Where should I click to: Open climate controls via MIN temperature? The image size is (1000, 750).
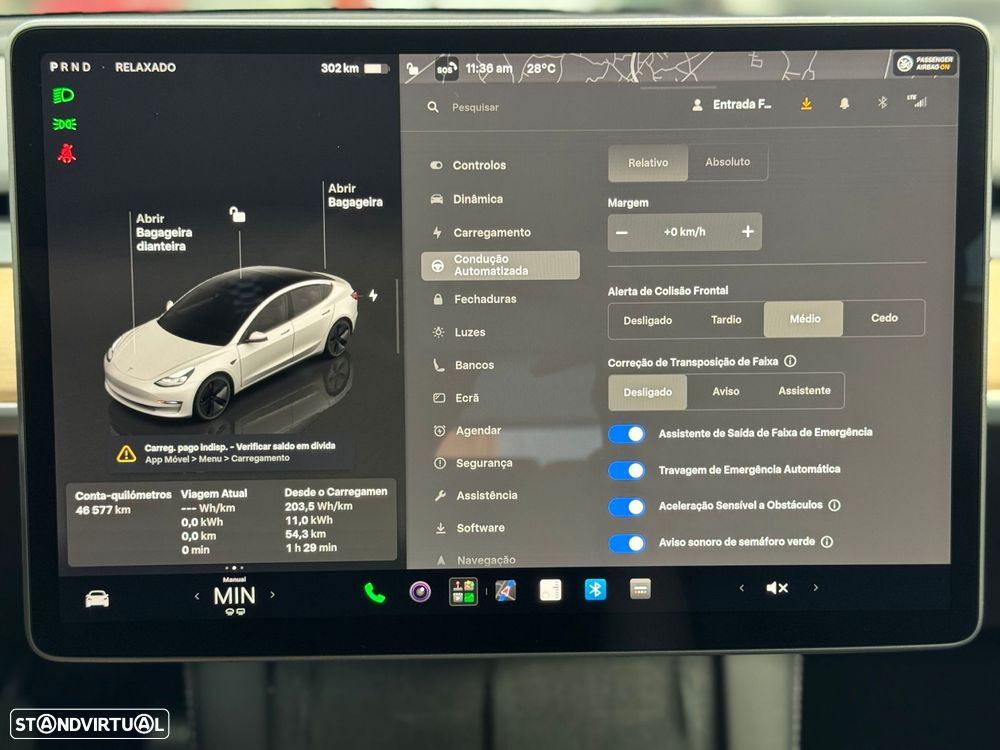point(234,596)
